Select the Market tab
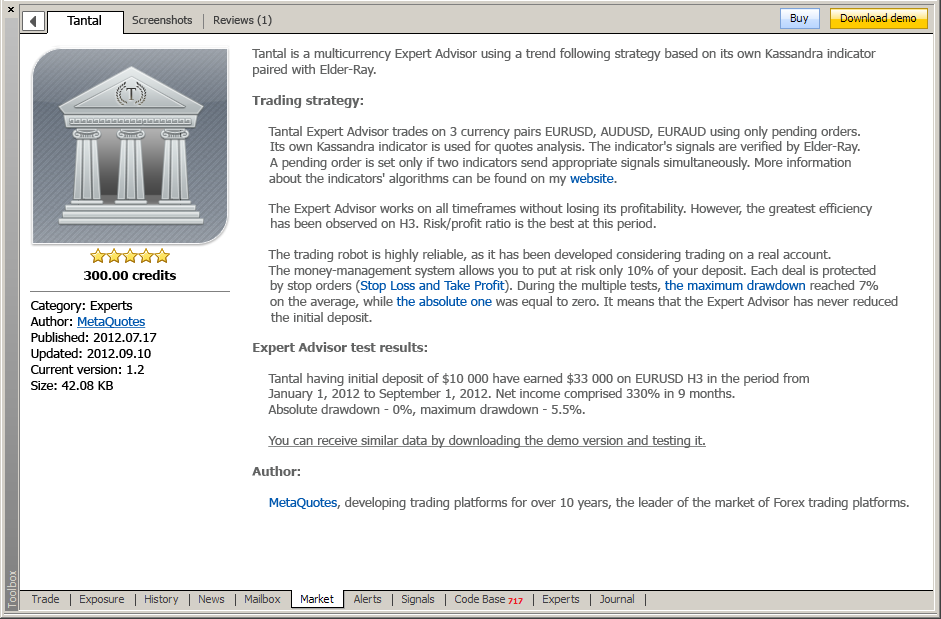This screenshot has width=941, height=619. 317,599
